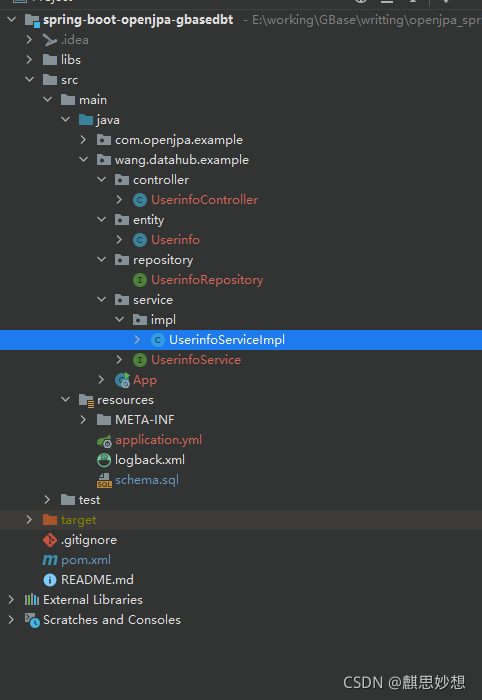This screenshot has width=482, height=700.
Task: Click the README.md info icon
Action: coord(50,580)
